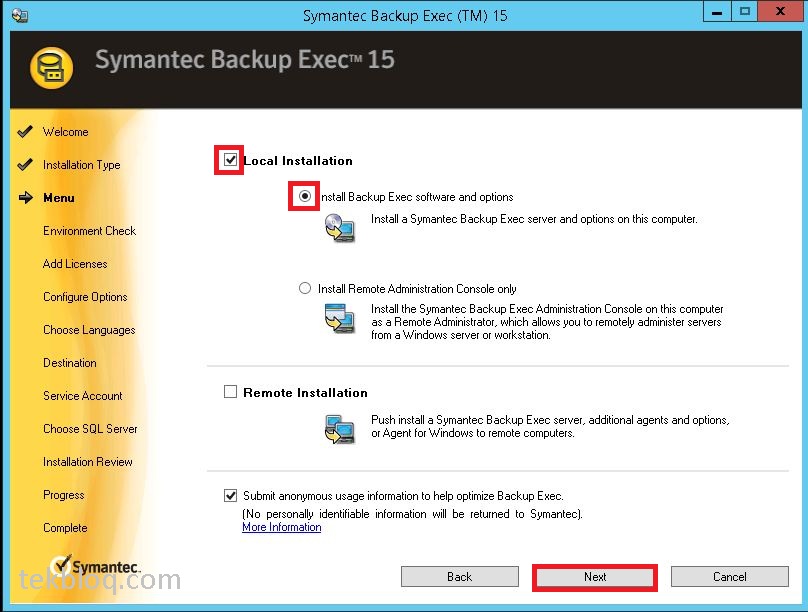
Task: Click Destination step in sidebar
Action: coord(70,363)
